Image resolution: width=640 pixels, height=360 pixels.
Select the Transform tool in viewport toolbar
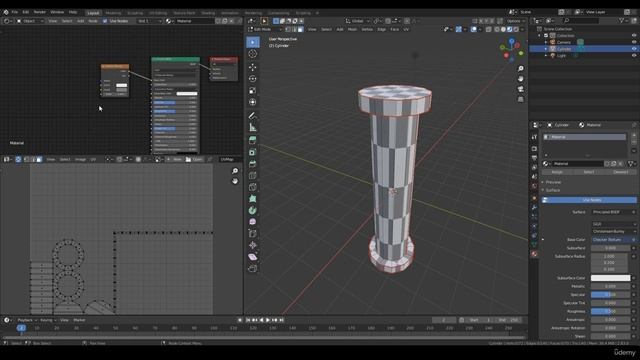click(253, 102)
